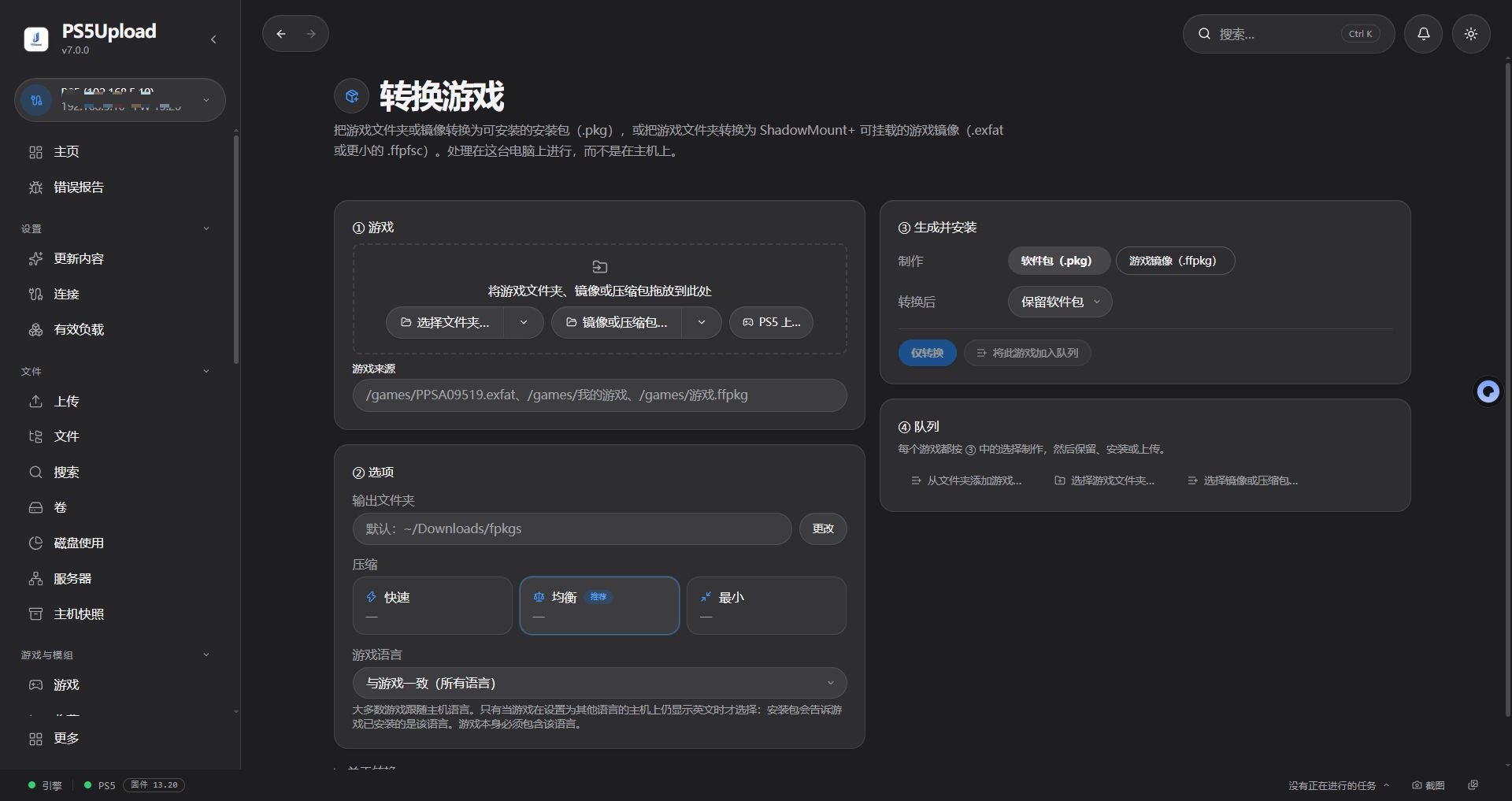Open 更多 at the sidebar bottom
Image resolution: width=1512 pixels, height=801 pixels.
point(119,739)
